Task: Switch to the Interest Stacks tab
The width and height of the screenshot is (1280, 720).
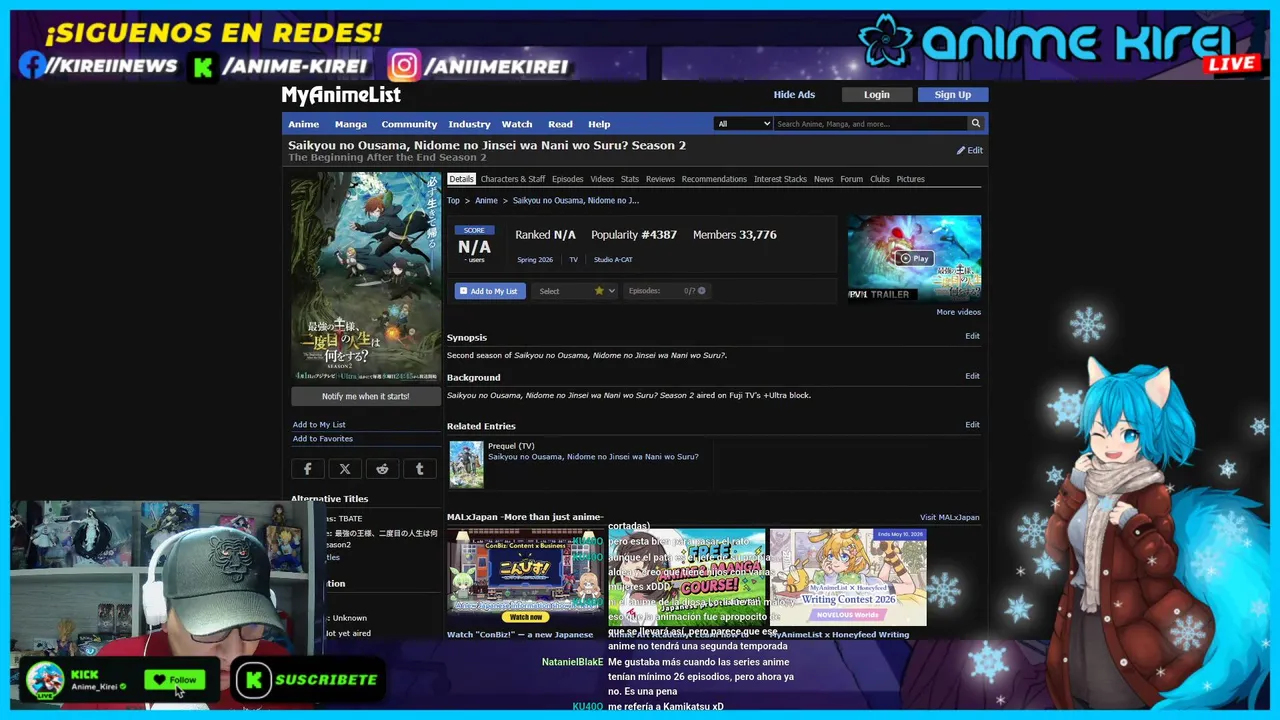Action: 780,179
